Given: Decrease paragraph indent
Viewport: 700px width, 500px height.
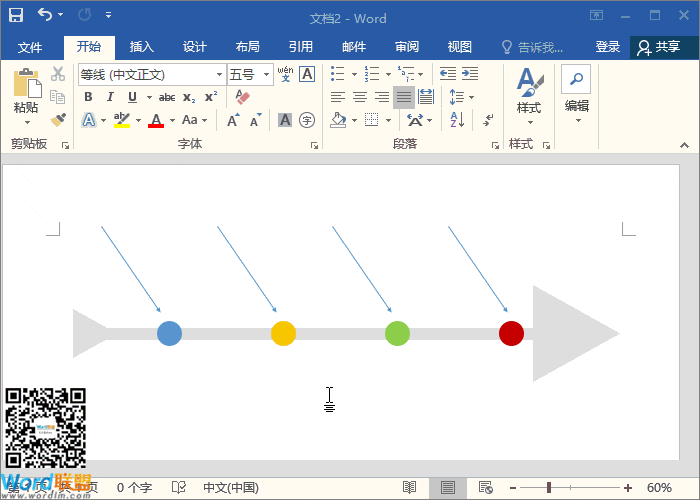Looking at the screenshot, I should [448, 74].
